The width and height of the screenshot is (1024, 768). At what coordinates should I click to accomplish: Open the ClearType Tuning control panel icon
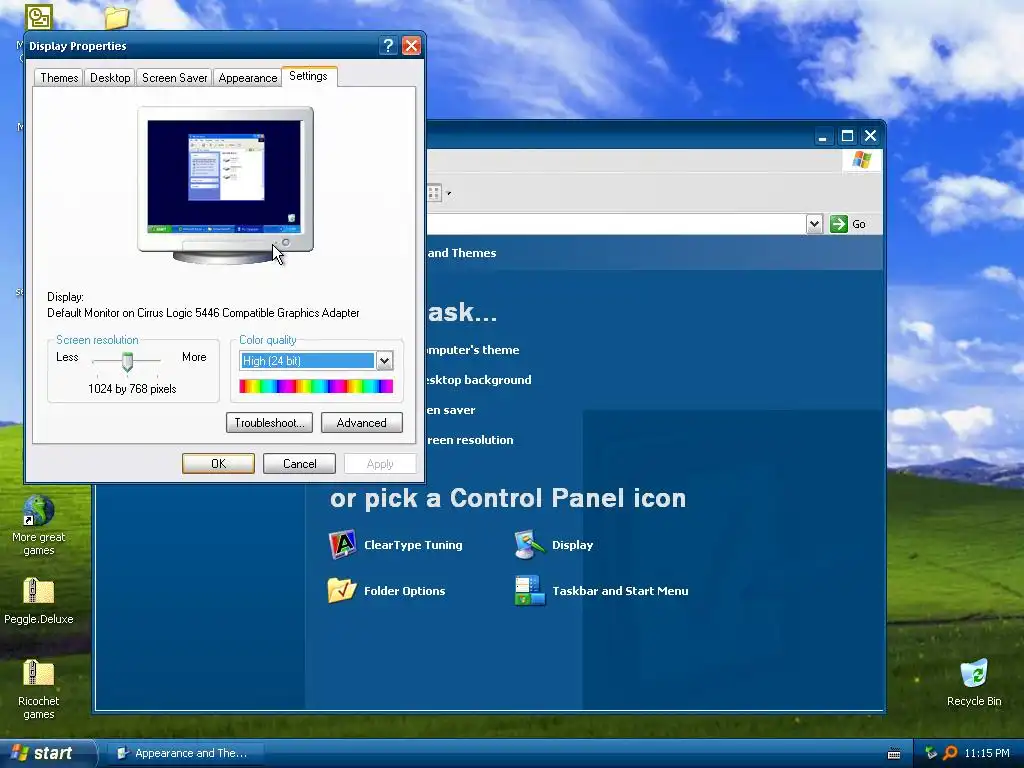point(342,545)
